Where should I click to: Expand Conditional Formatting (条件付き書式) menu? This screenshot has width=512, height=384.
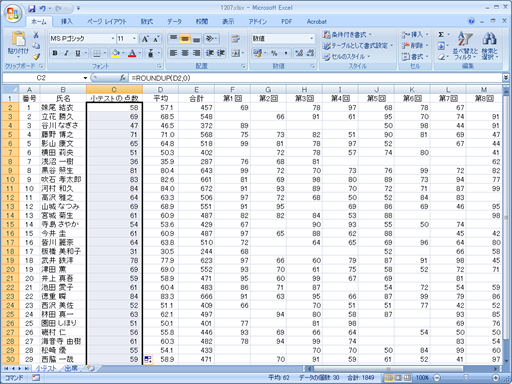347,35
